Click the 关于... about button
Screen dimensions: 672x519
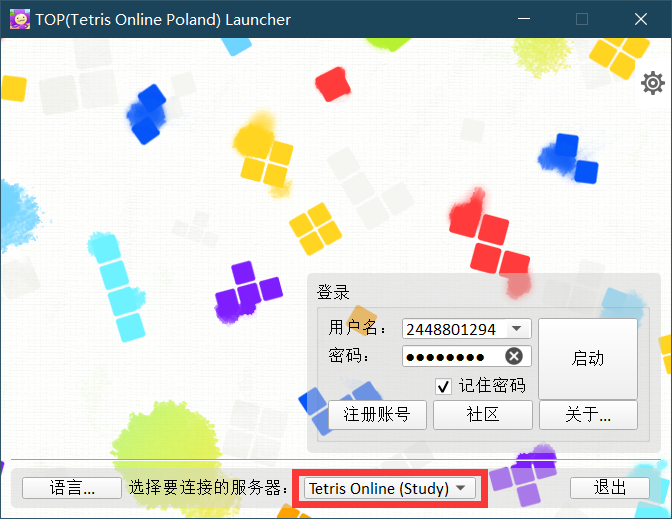pos(588,414)
